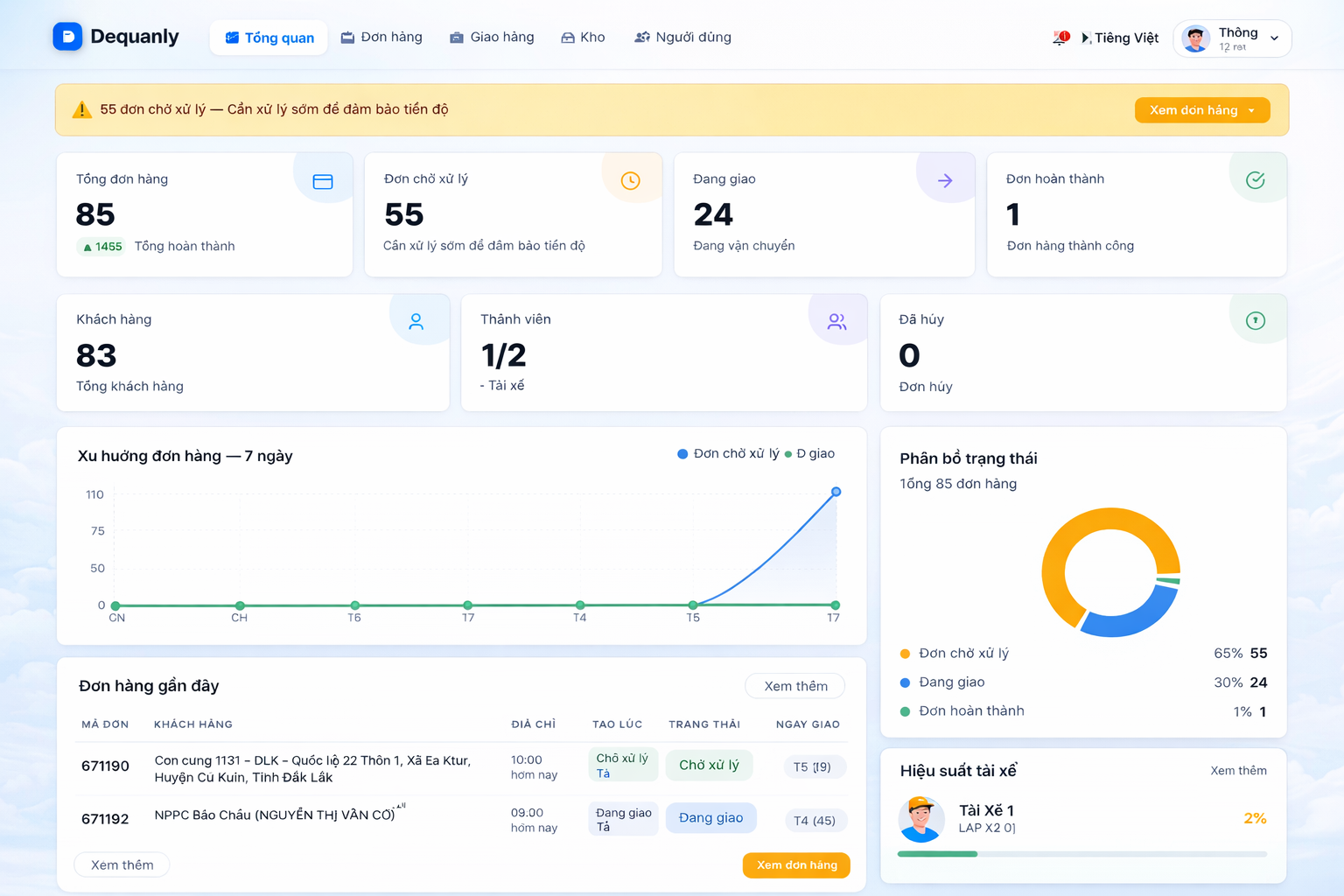Switch to the Tổng quan tab
Screen dimensions: 1344x896
tap(269, 38)
